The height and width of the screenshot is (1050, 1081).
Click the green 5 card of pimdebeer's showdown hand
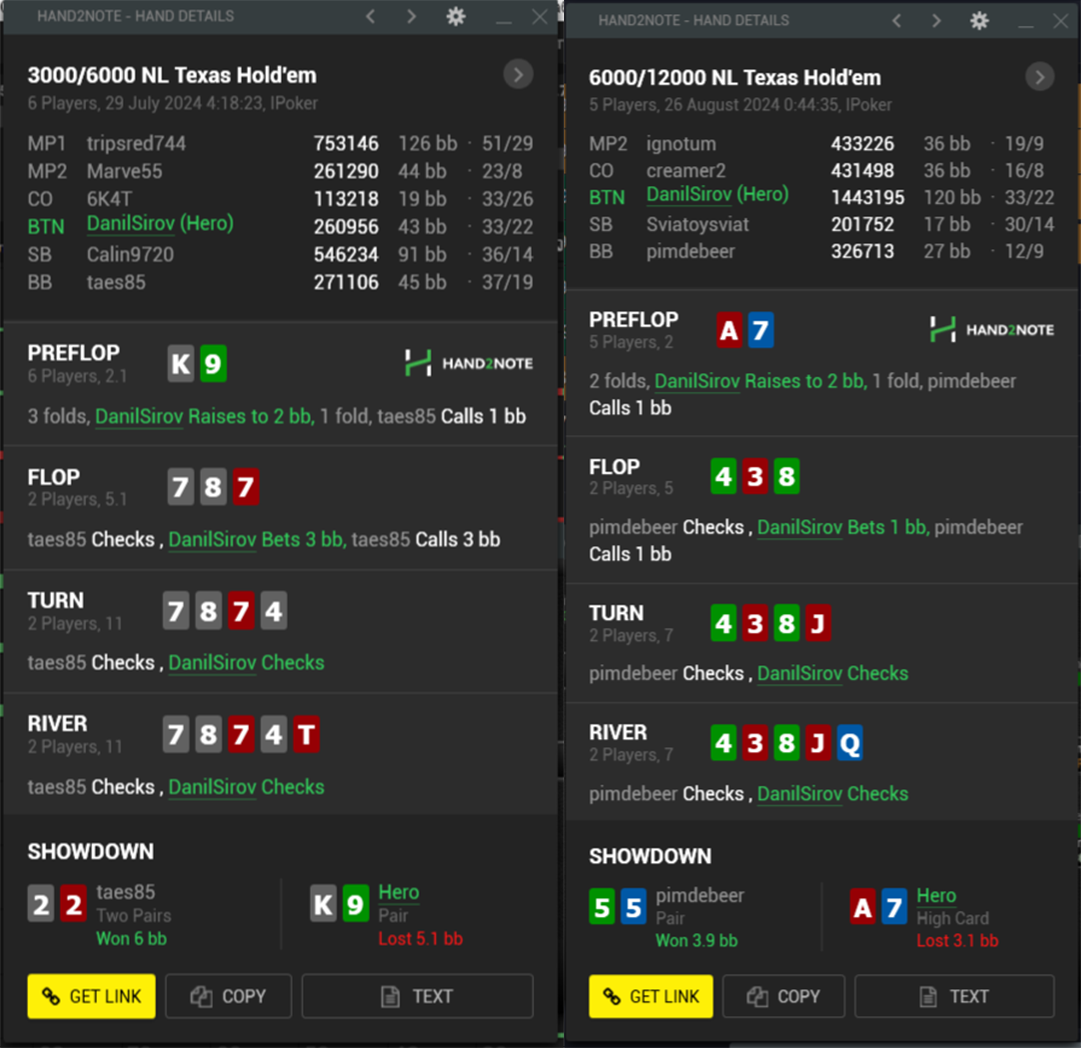pyautogui.click(x=602, y=907)
